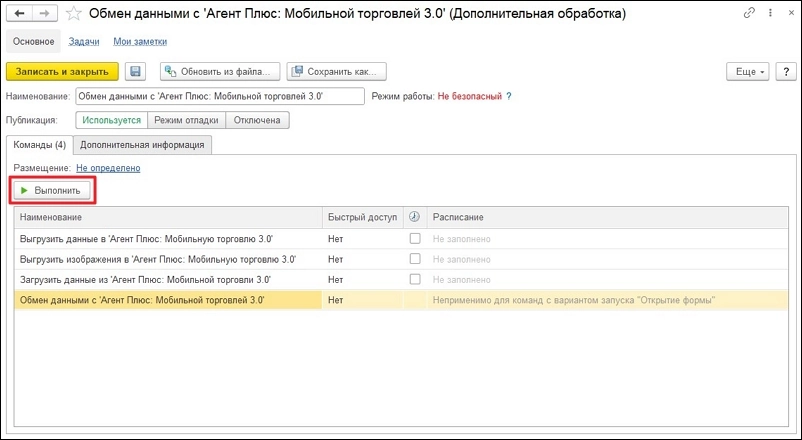Show safe mode hint question mark

point(508,96)
